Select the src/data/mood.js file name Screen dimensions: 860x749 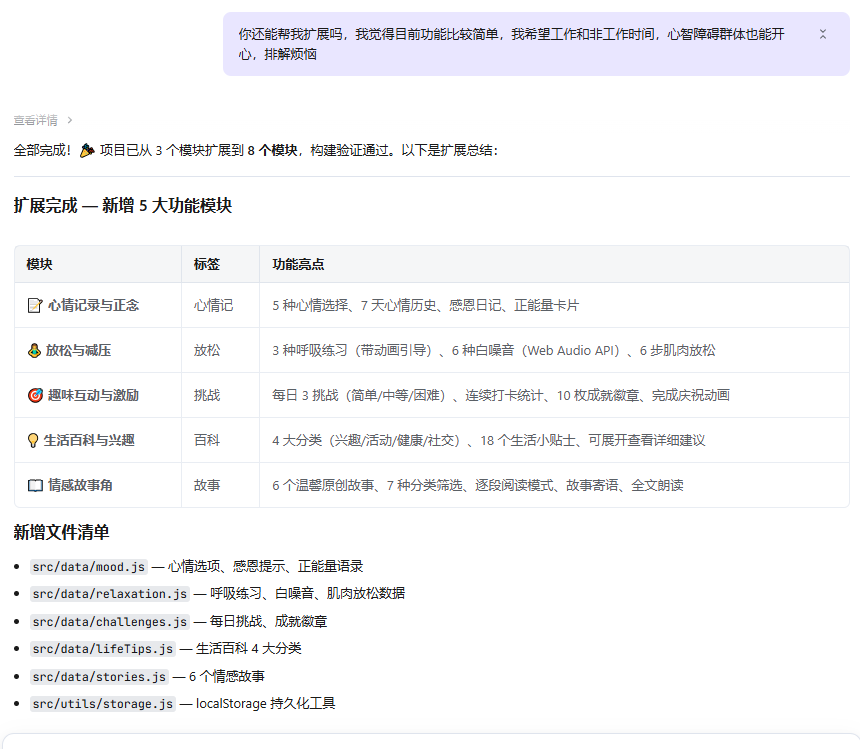pyautogui.click(x=89, y=566)
